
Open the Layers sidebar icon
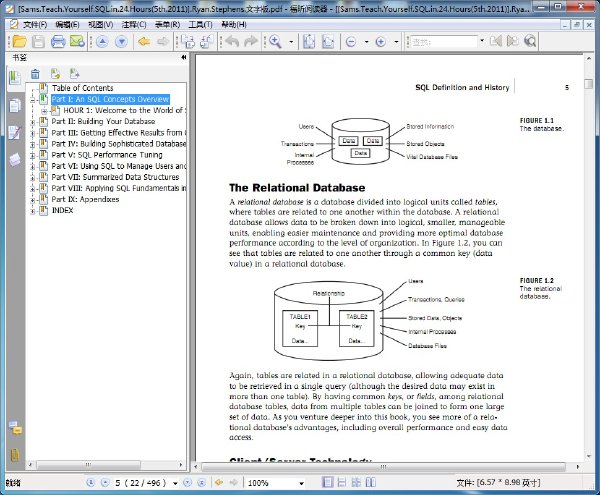click(x=15, y=160)
